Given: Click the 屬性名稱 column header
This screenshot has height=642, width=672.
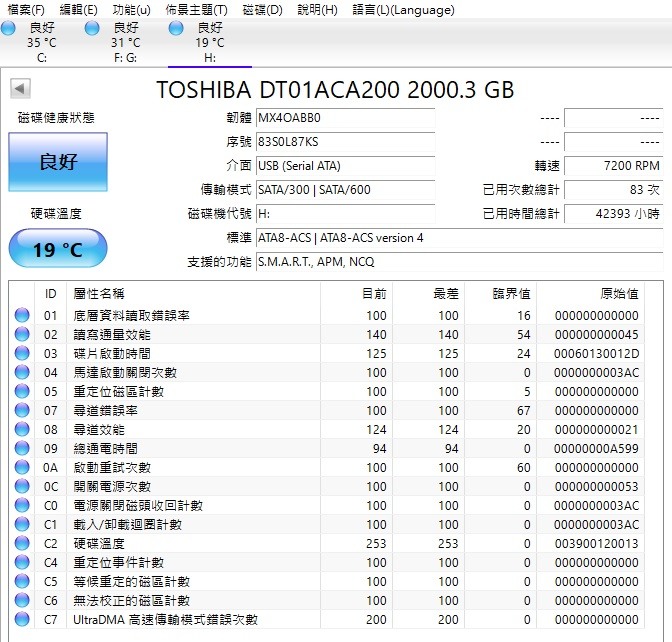Looking at the screenshot, I should click(x=194, y=294).
